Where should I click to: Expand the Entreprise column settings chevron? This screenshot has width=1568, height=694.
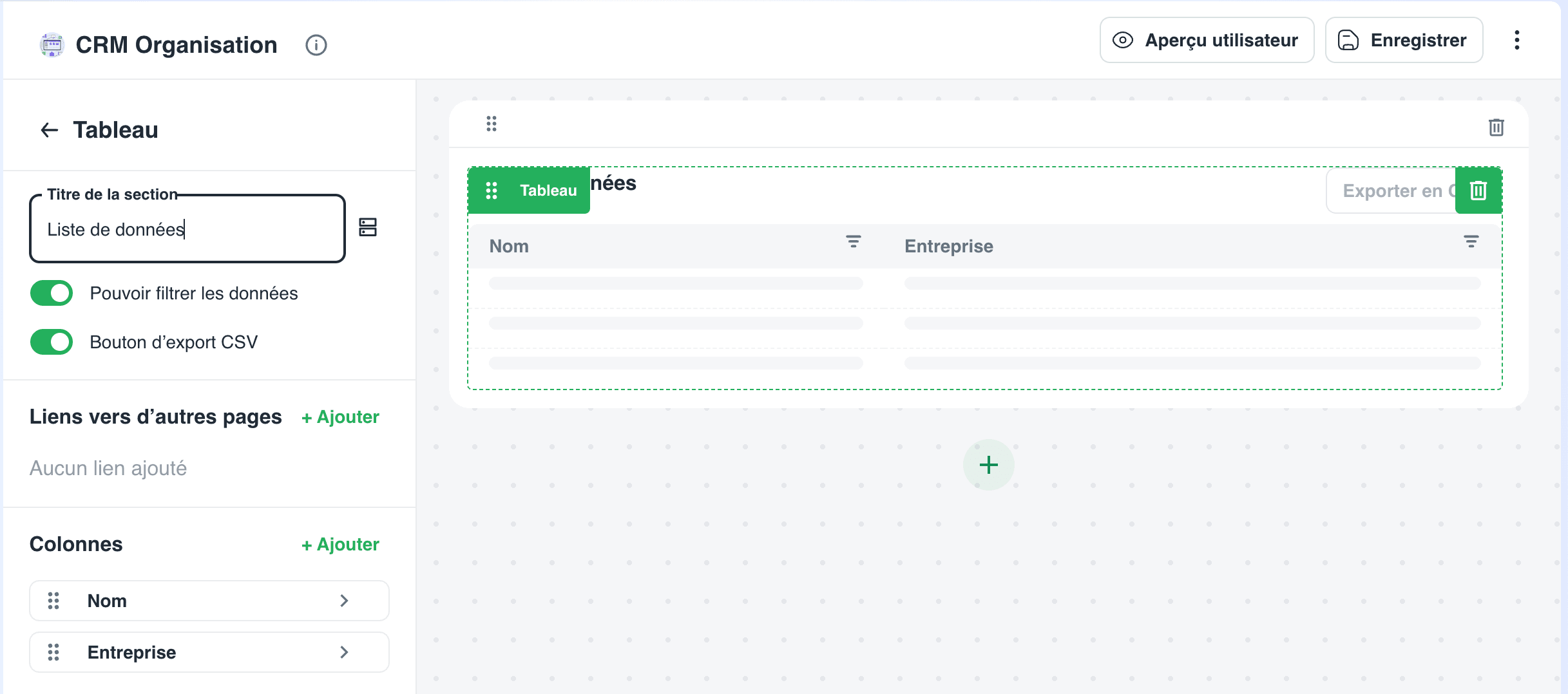point(344,652)
